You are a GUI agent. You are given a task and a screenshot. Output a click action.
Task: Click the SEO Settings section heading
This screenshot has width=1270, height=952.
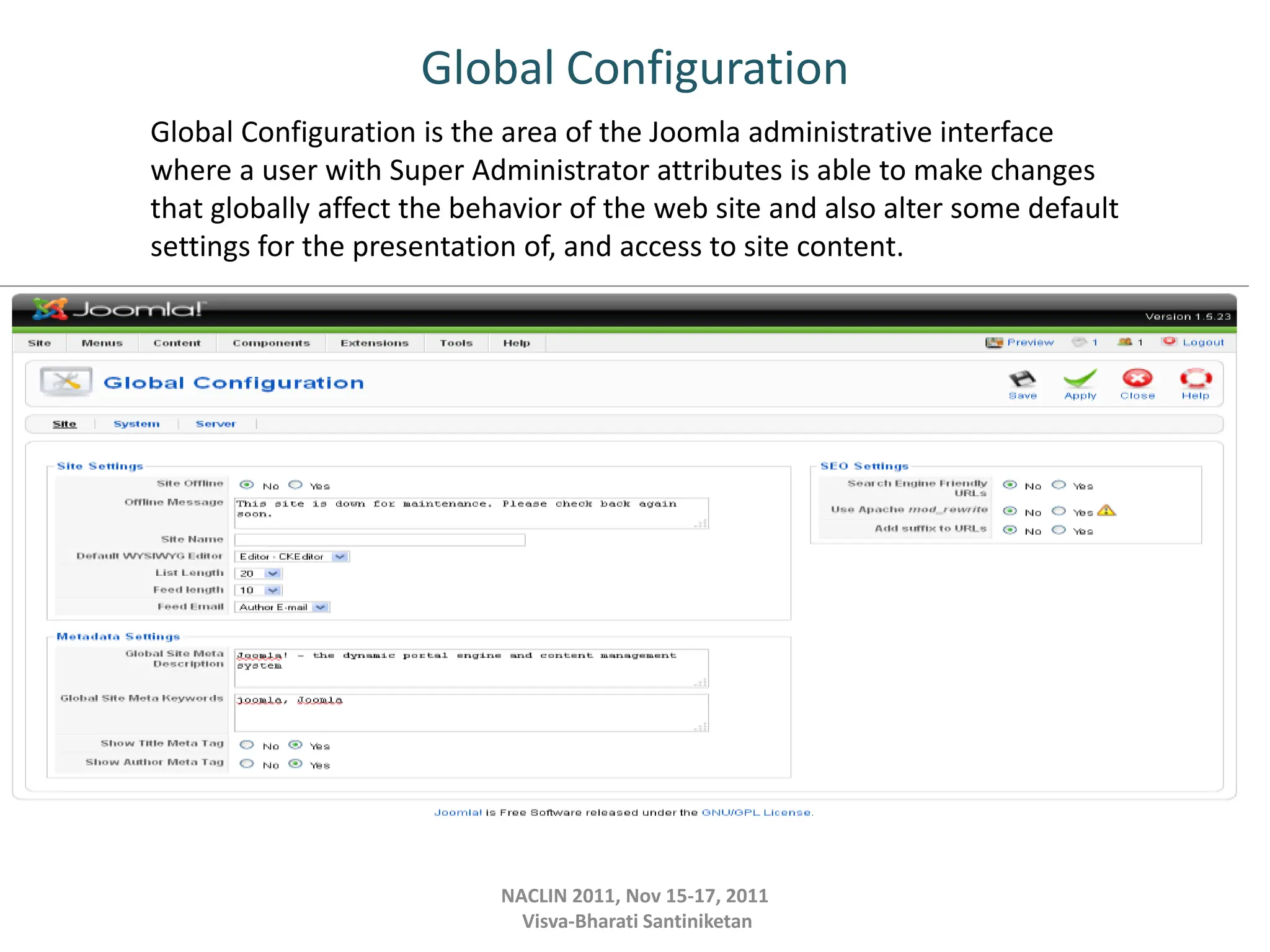(864, 466)
